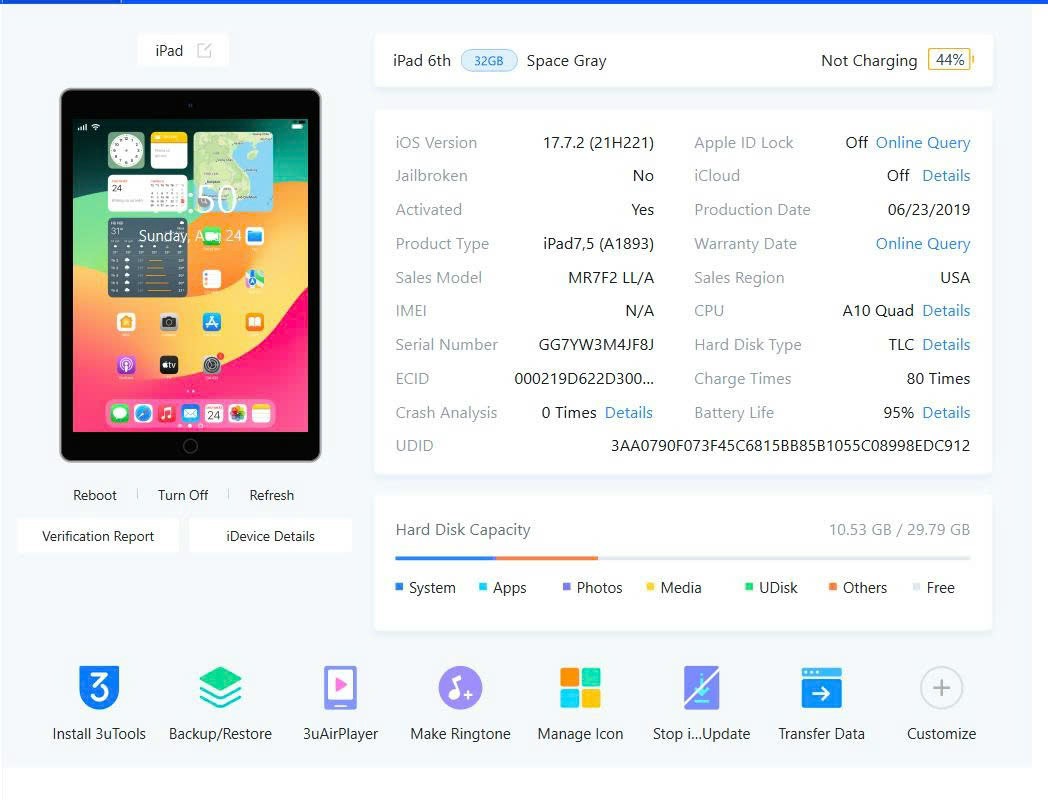Screen dimensions: 1048x800
Task: Open Crash Analysis Details link
Action: [x=628, y=412]
